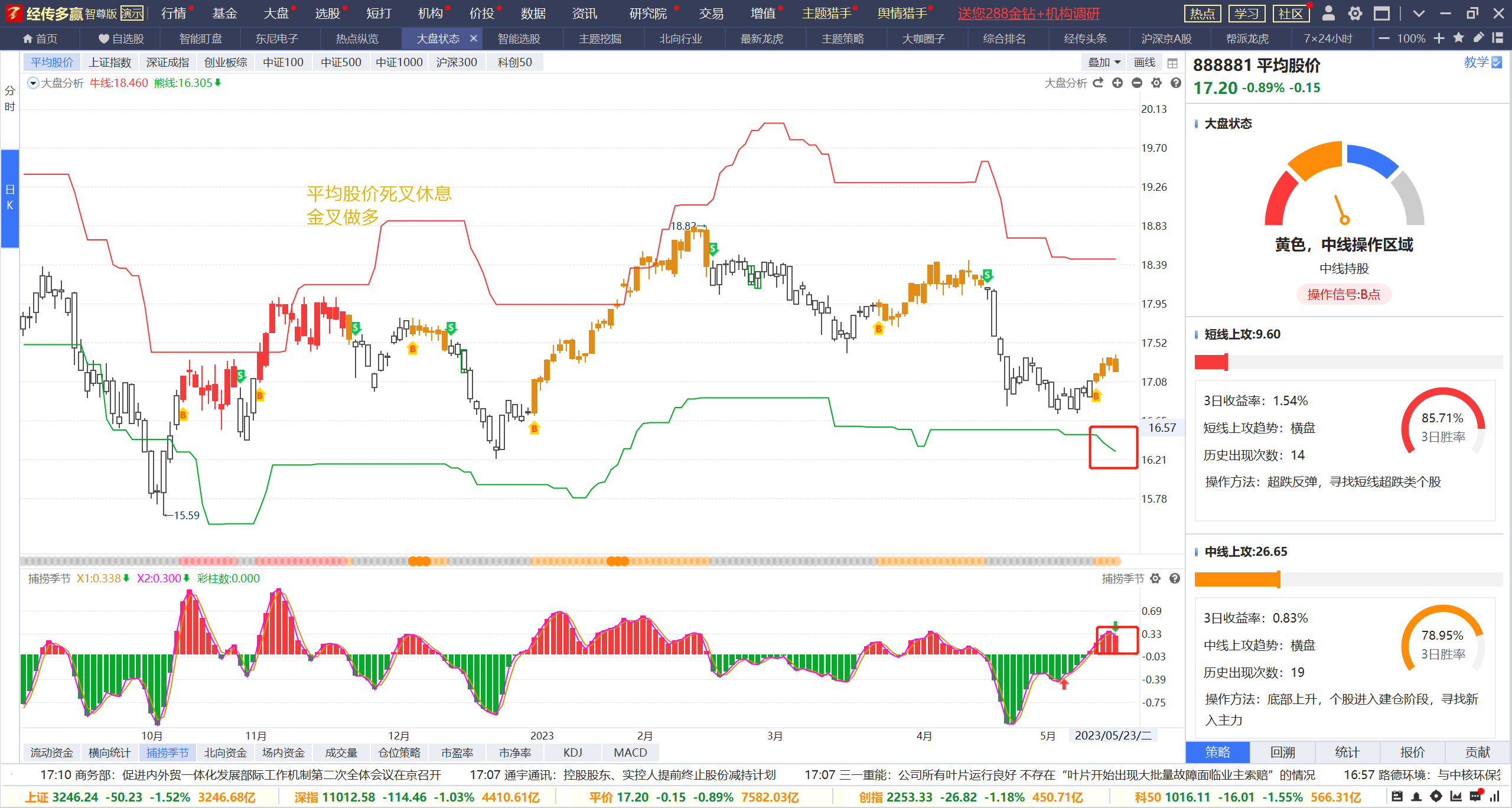Switch to the 回溯 panel tab
The height and width of the screenshot is (808, 1512).
pos(1282,752)
